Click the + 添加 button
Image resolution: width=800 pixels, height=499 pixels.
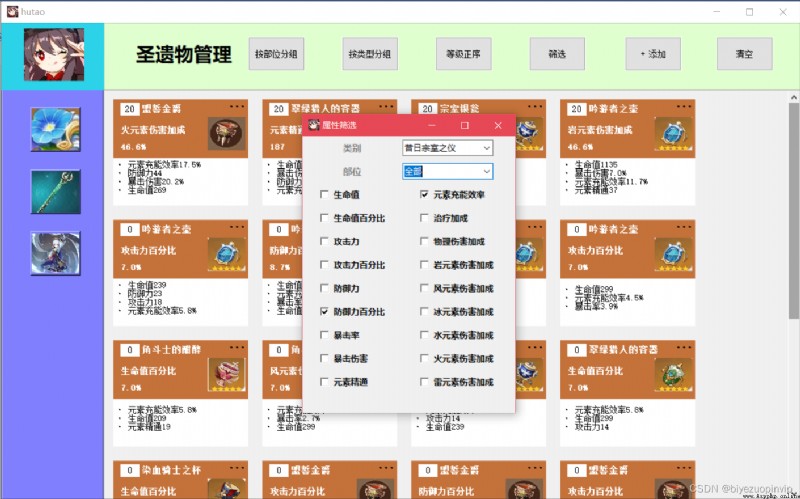click(x=653, y=54)
